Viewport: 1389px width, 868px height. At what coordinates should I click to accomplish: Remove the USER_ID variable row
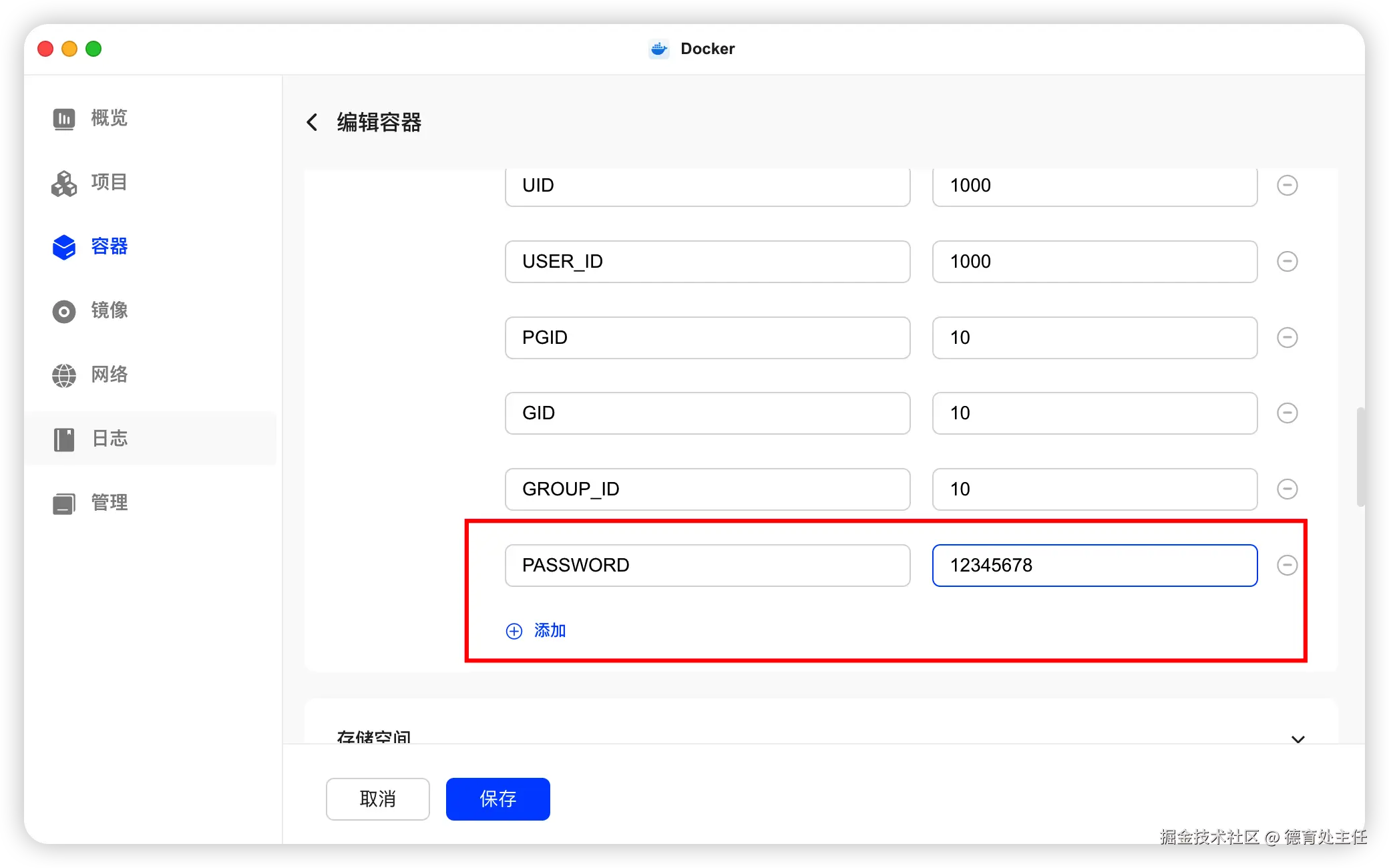[1287, 261]
